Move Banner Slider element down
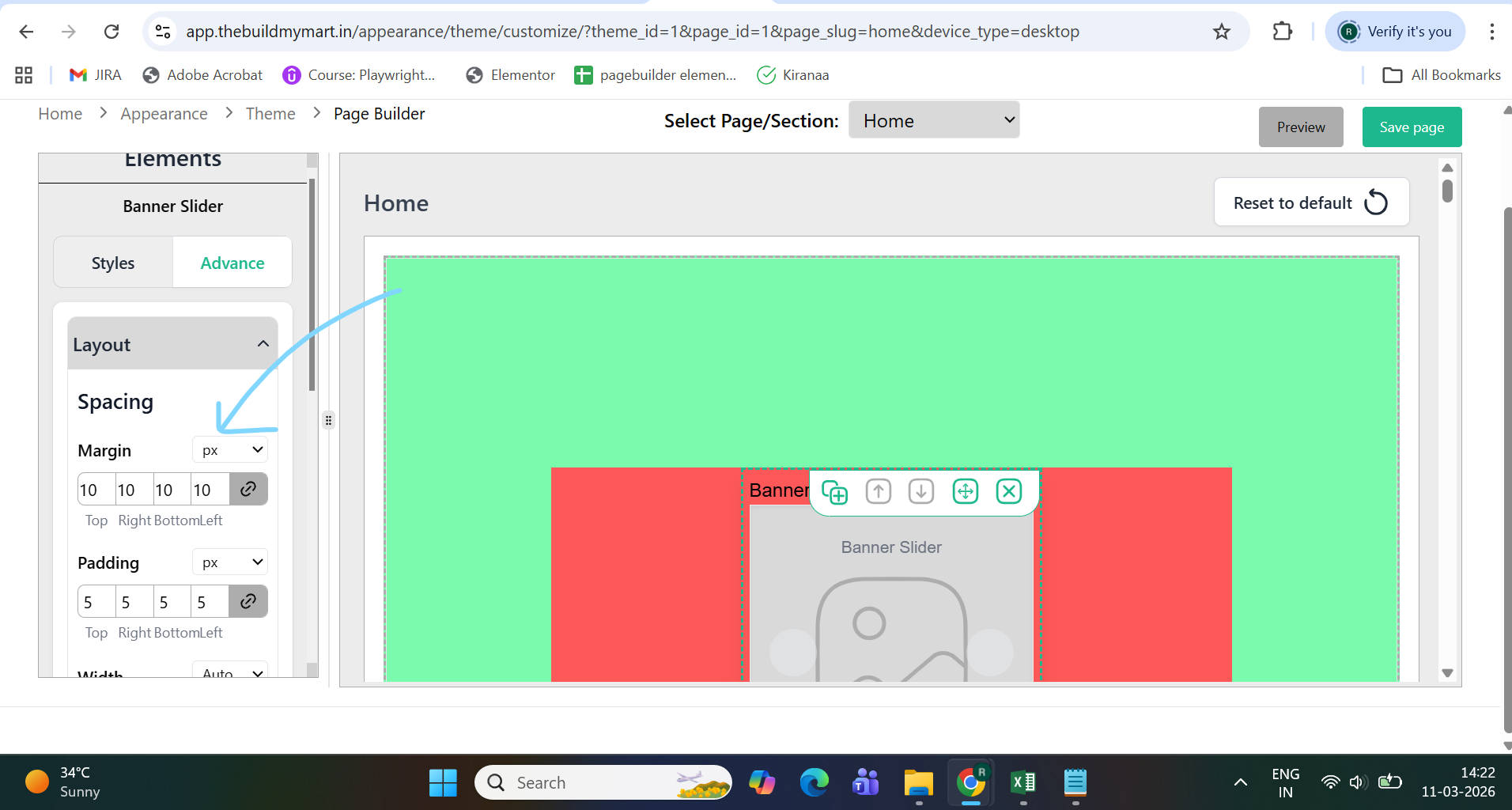 (x=921, y=492)
